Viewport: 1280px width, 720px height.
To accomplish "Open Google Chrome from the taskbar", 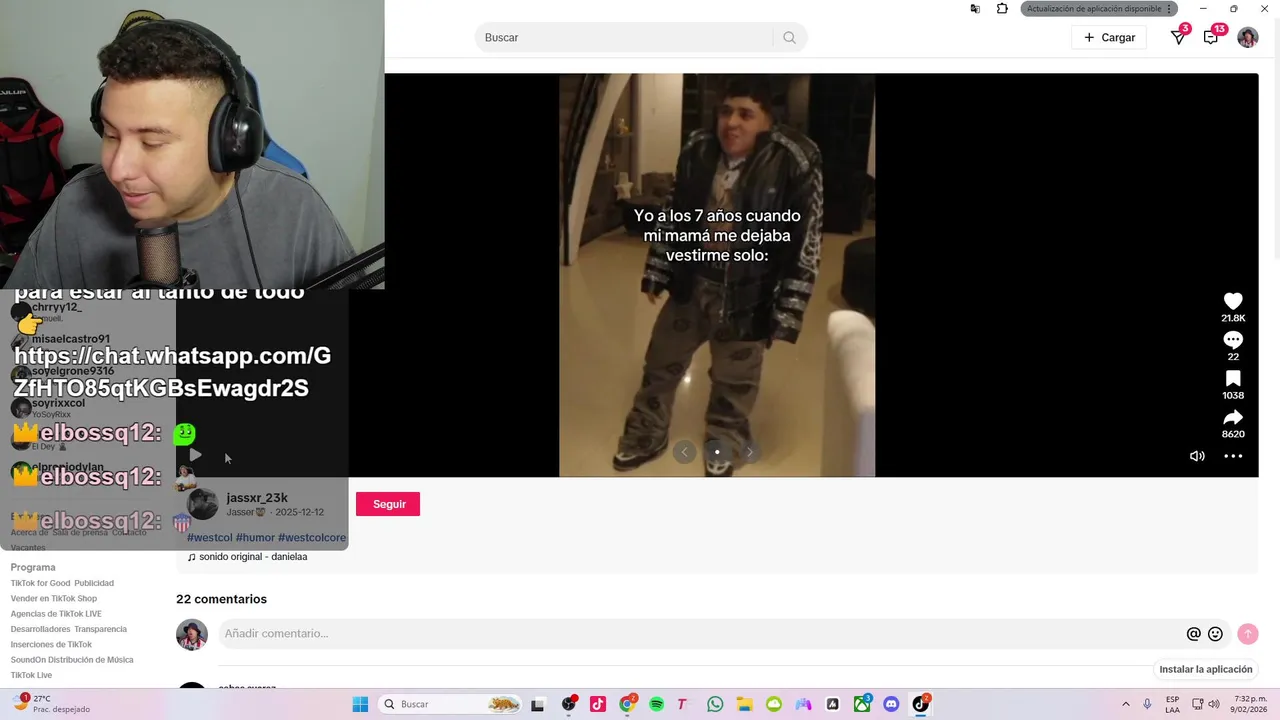I will tap(627, 704).
